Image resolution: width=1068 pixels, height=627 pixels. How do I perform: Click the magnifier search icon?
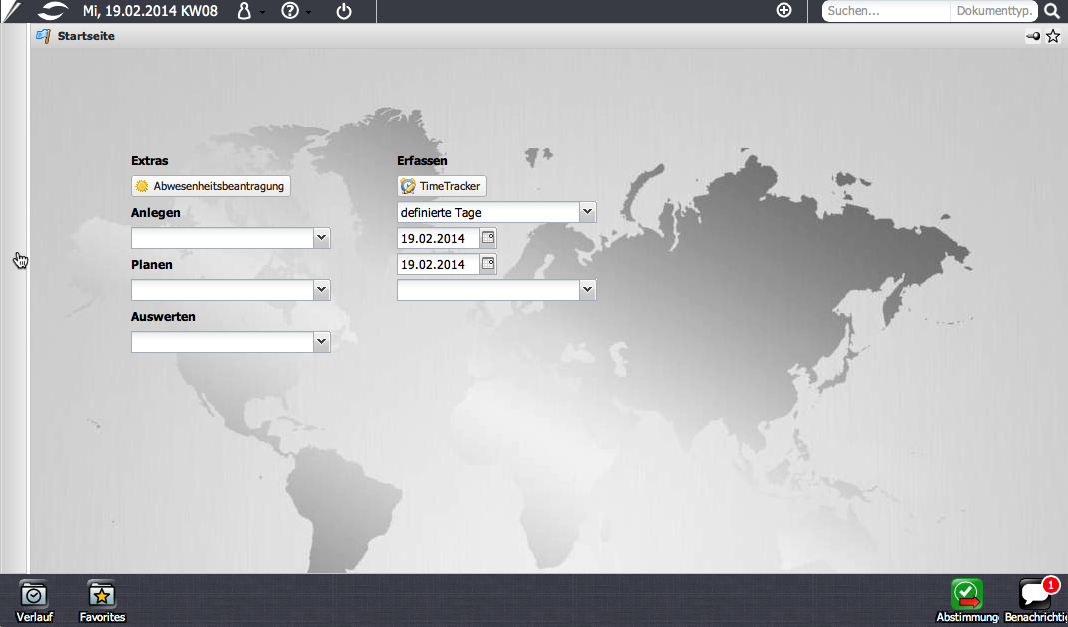(1052, 11)
